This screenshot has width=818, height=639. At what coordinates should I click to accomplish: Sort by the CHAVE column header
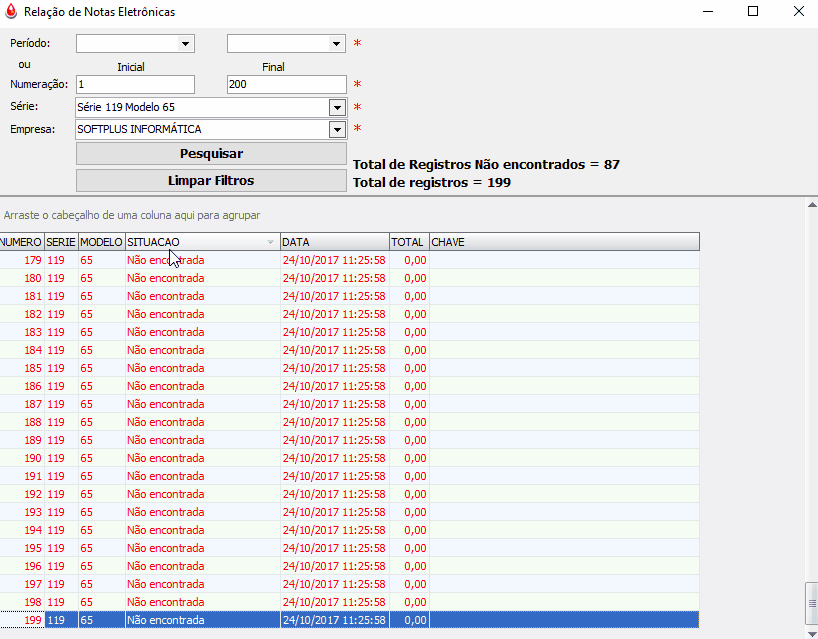(564, 242)
